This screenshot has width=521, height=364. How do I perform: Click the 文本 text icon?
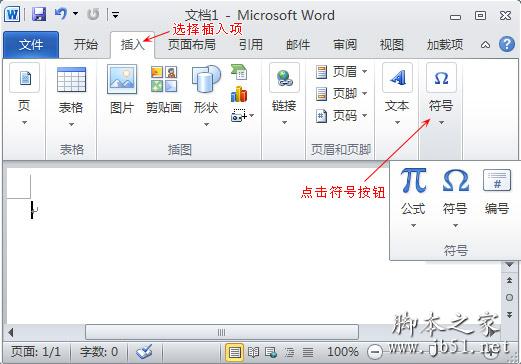tap(397, 78)
